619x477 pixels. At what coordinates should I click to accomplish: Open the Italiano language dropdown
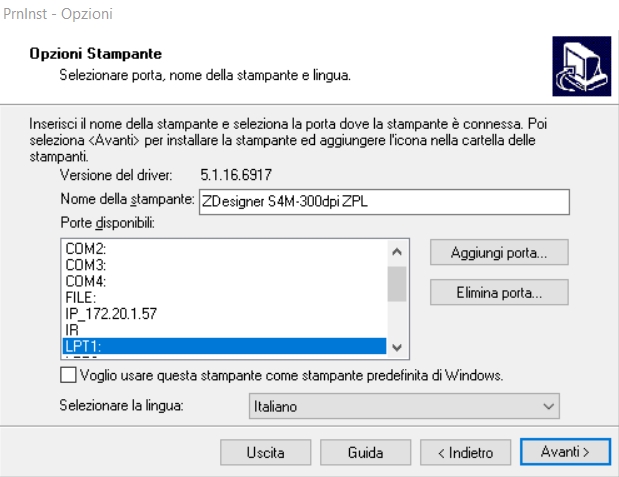[x=402, y=407]
